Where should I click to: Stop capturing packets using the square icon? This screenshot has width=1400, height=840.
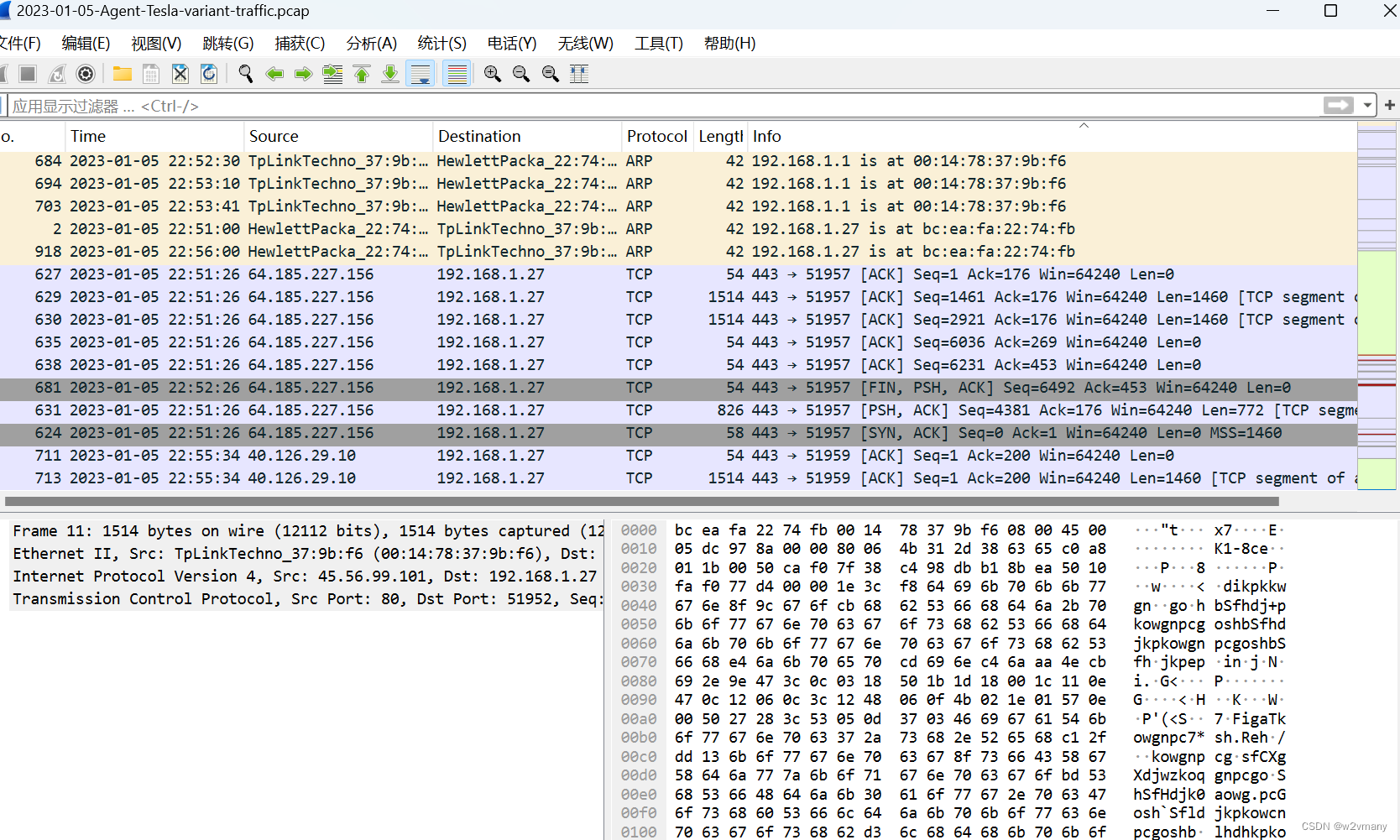tap(28, 74)
